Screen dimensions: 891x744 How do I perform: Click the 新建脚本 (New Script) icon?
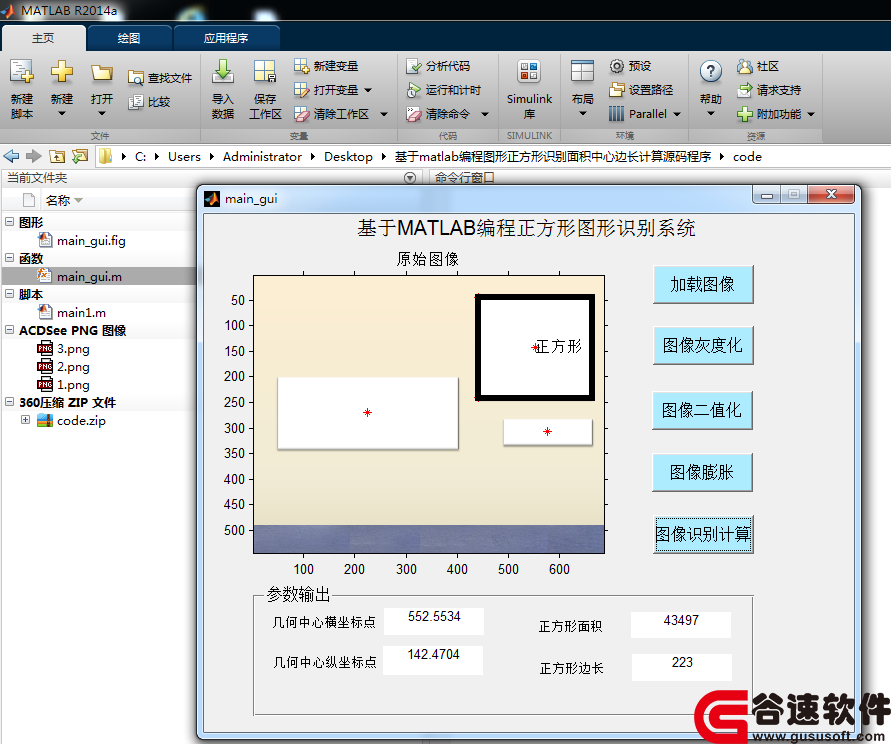click(22, 73)
